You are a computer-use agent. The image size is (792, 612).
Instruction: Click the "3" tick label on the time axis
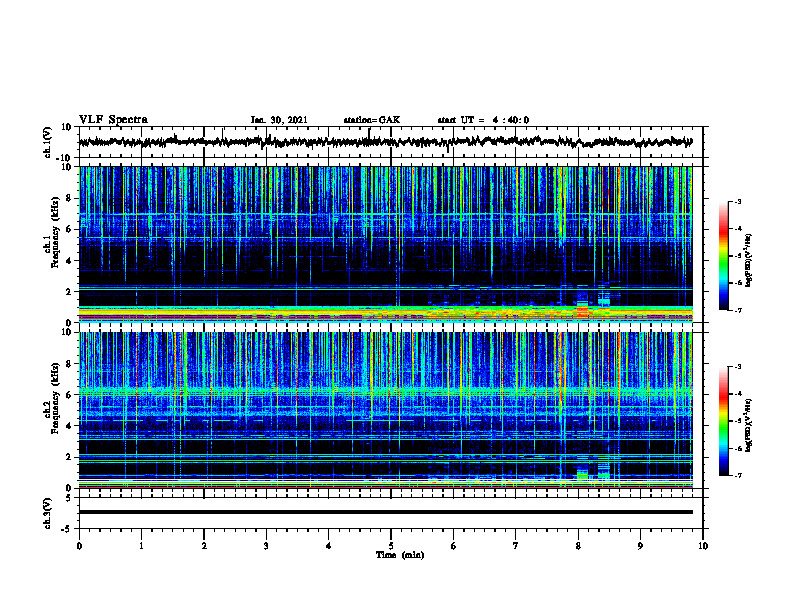coord(266,546)
